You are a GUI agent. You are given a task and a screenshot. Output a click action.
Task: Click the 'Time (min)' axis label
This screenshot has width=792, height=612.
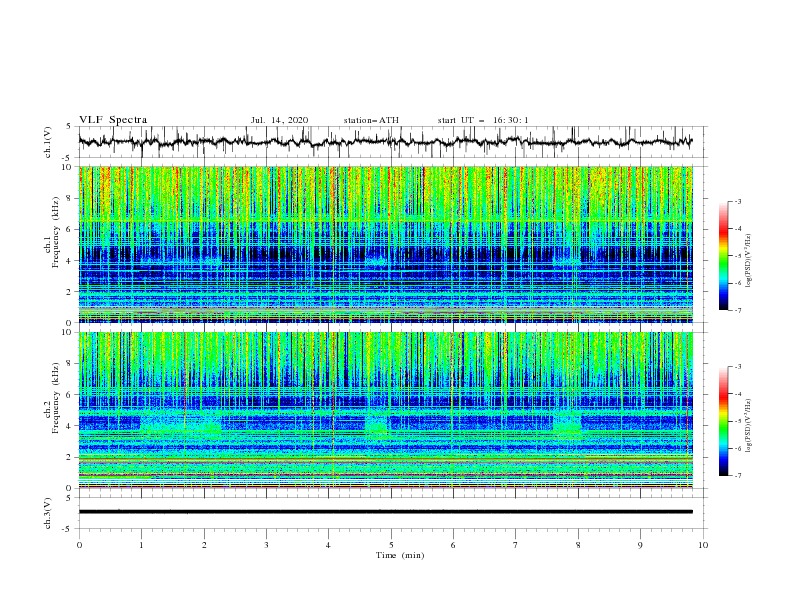[x=400, y=555]
